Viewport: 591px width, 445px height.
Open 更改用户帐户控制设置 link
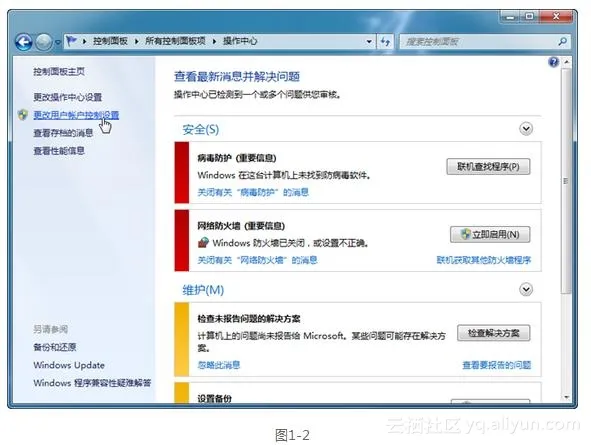(x=76, y=115)
